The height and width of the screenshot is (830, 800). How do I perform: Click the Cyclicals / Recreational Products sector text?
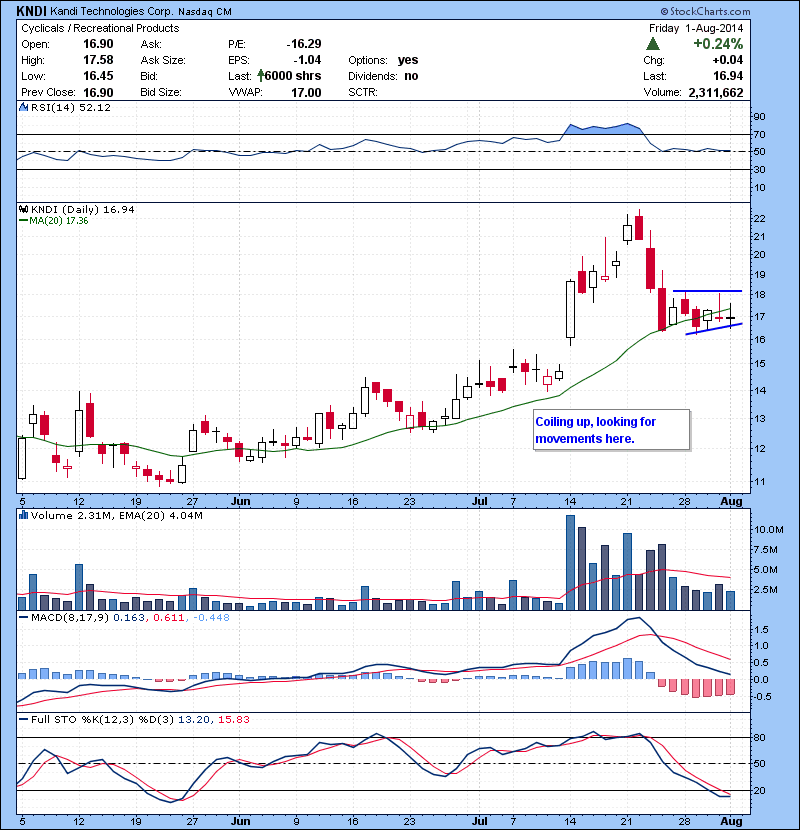tap(100, 28)
